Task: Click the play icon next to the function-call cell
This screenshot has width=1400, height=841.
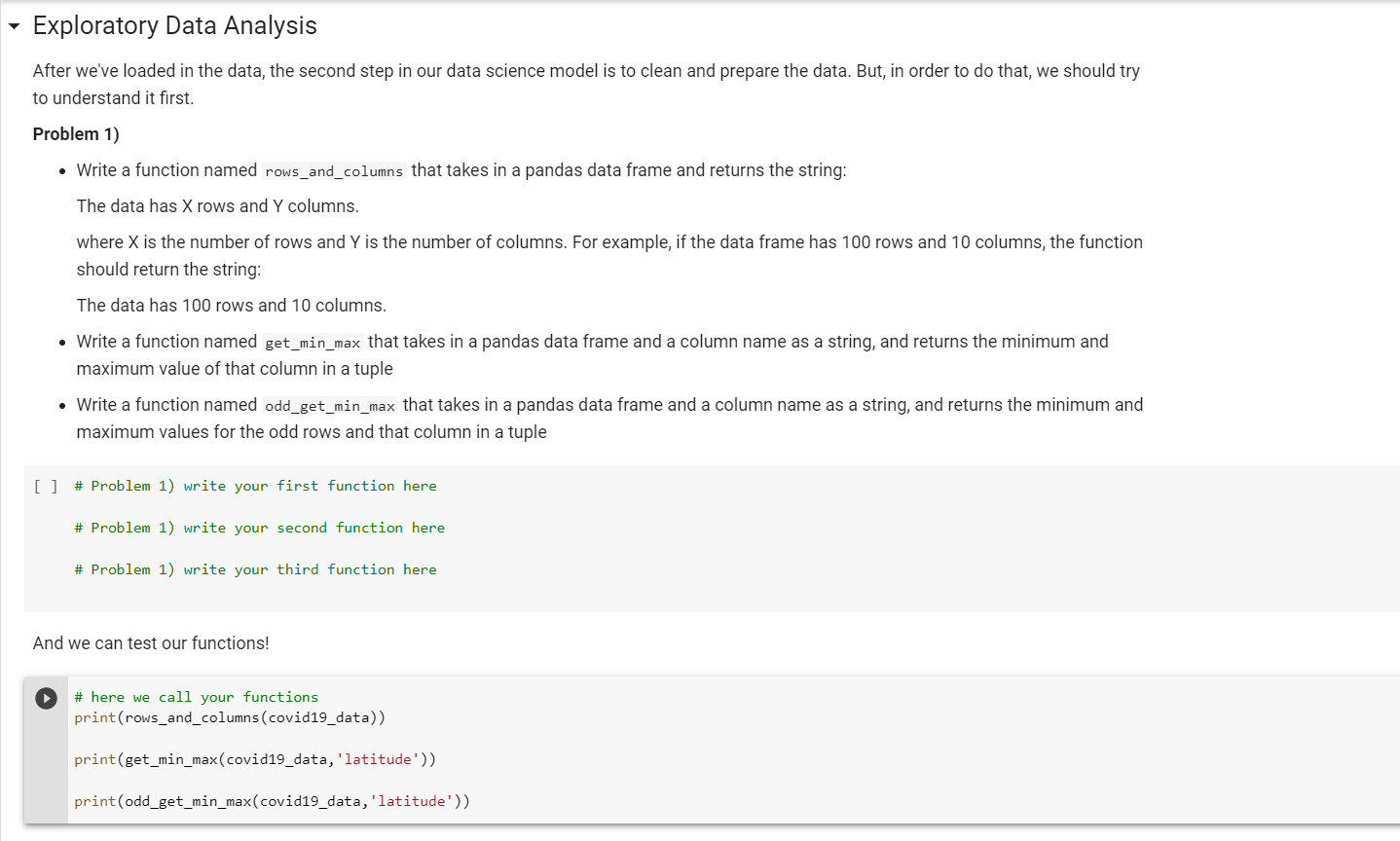Action: pyautogui.click(x=45, y=697)
